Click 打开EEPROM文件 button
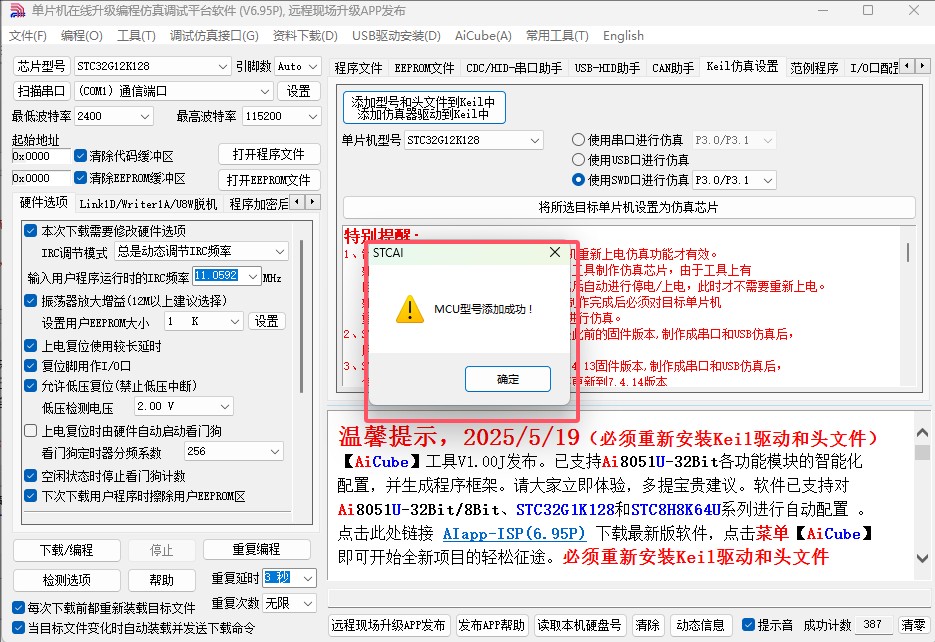This screenshot has width=935, height=642. pyautogui.click(x=269, y=180)
